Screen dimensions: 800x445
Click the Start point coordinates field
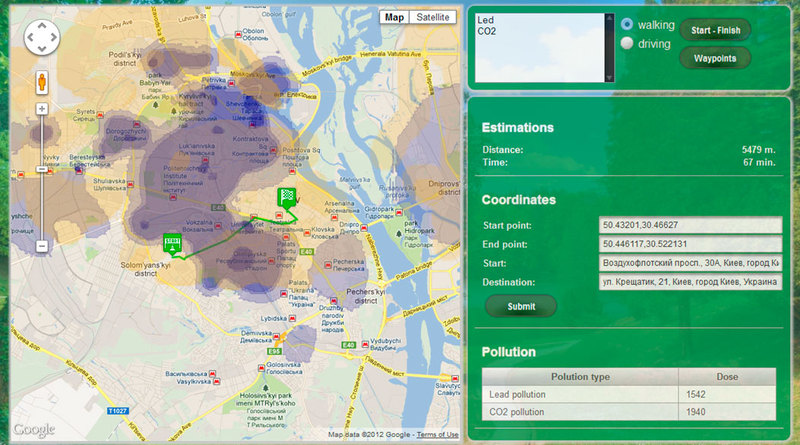pyautogui.click(x=690, y=225)
